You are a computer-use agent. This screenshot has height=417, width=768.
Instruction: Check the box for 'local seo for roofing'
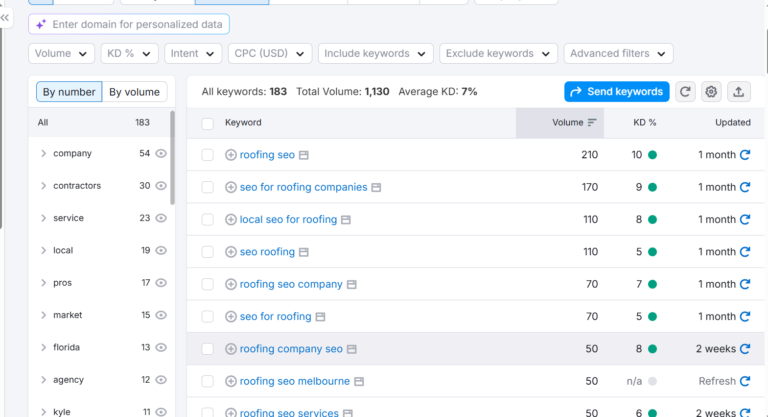click(208, 220)
